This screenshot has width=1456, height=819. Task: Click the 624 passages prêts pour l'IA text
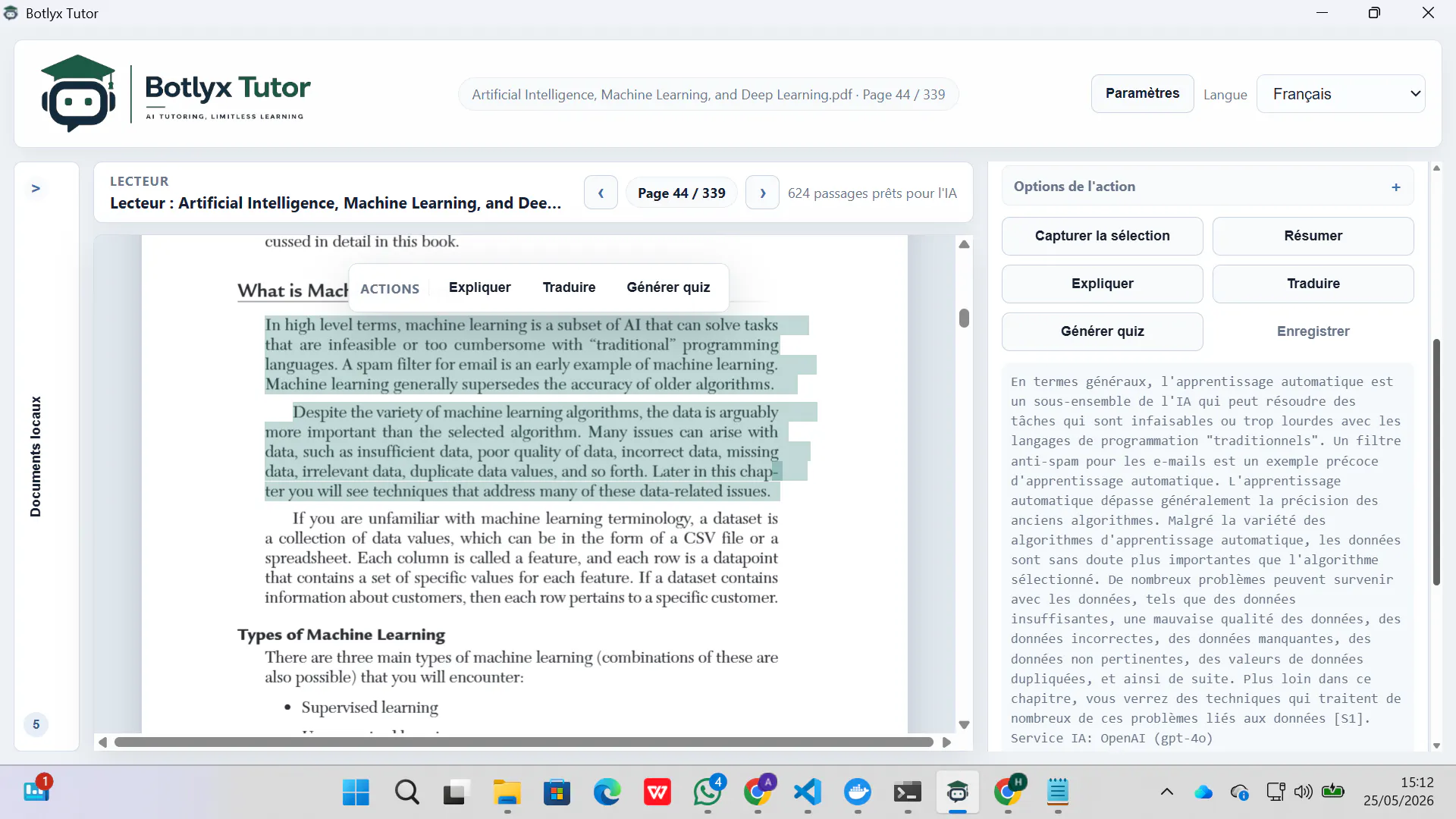click(872, 193)
